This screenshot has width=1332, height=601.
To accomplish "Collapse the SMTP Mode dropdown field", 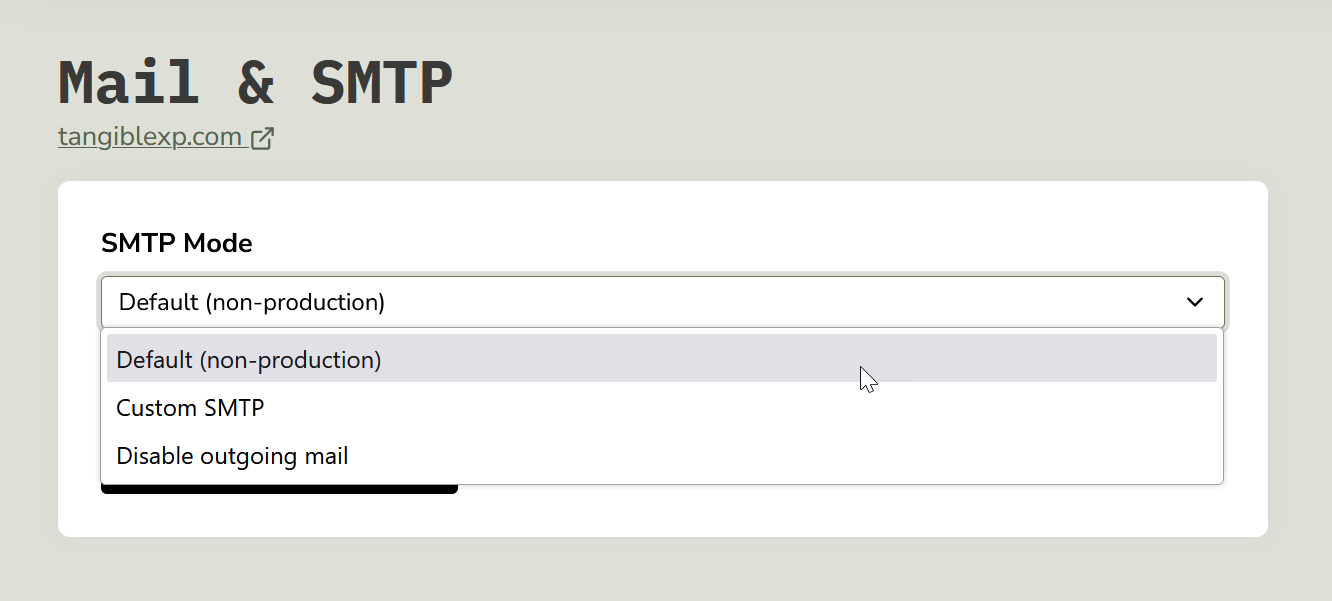I will [x=660, y=302].
